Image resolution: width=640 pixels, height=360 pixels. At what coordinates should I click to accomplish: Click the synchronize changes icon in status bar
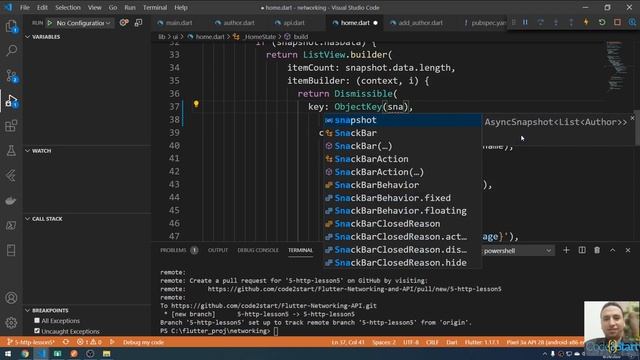point(66,342)
